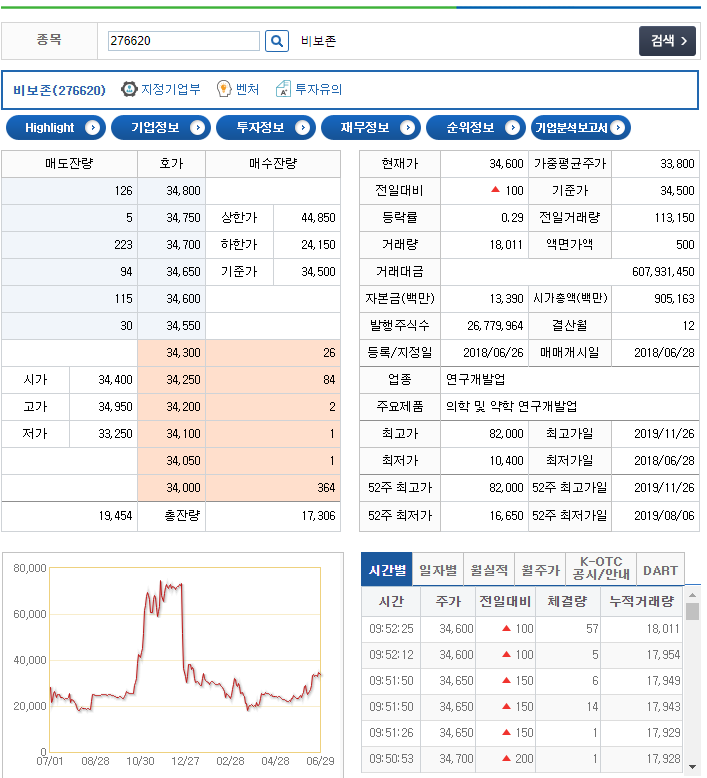Switch to the 일자별 tab
The image size is (707, 778).
[x=438, y=570]
